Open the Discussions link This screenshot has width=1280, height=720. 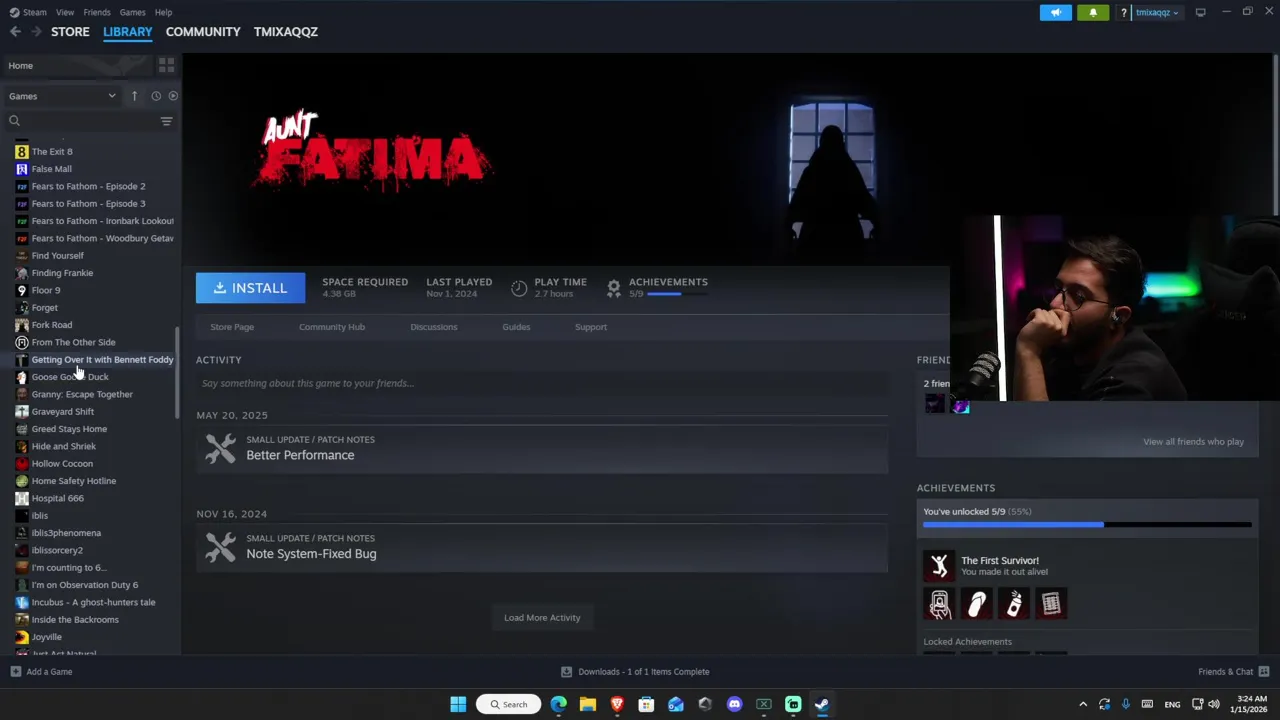[x=434, y=327]
